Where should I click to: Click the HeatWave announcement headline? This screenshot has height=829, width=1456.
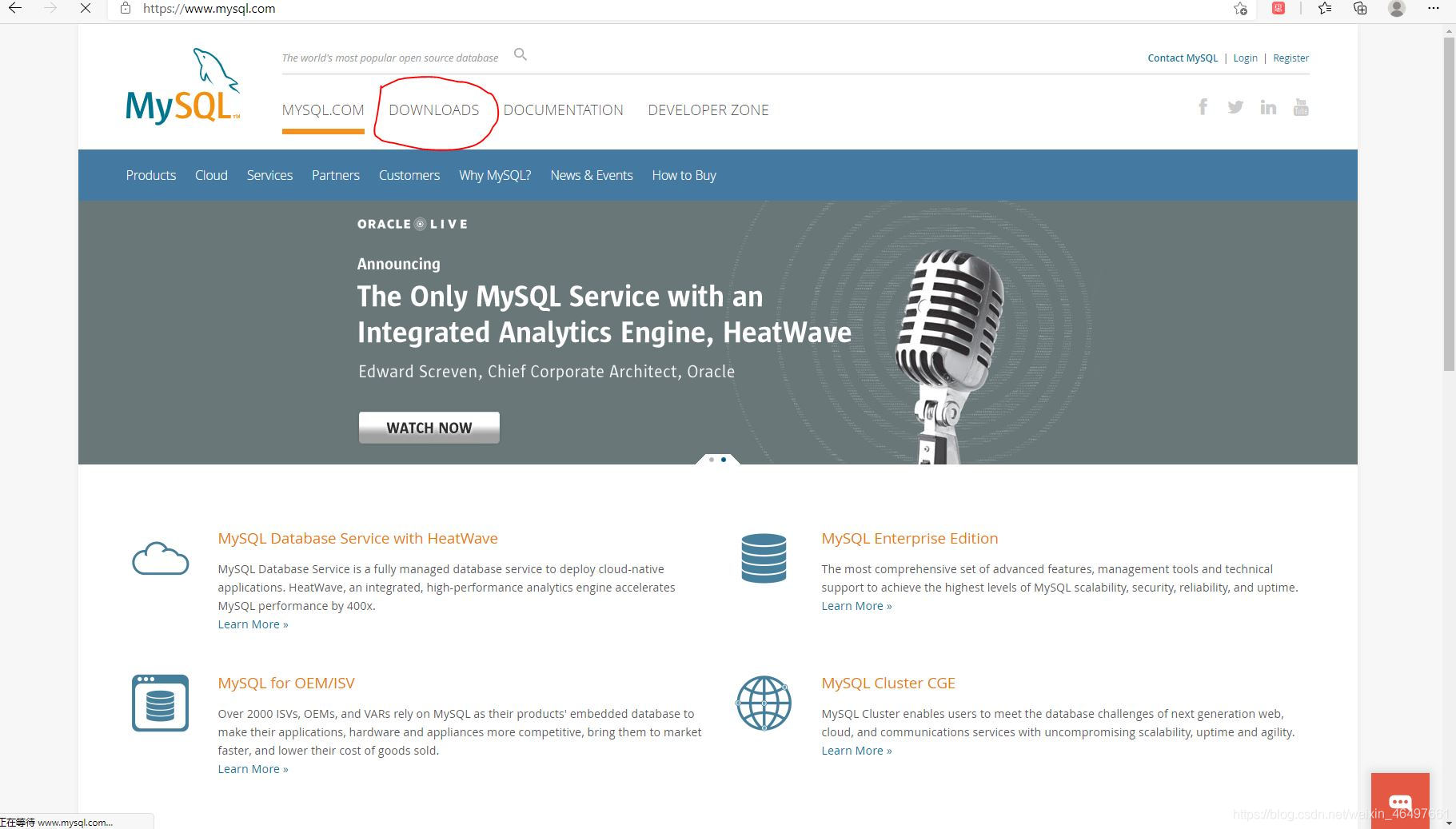pos(604,314)
